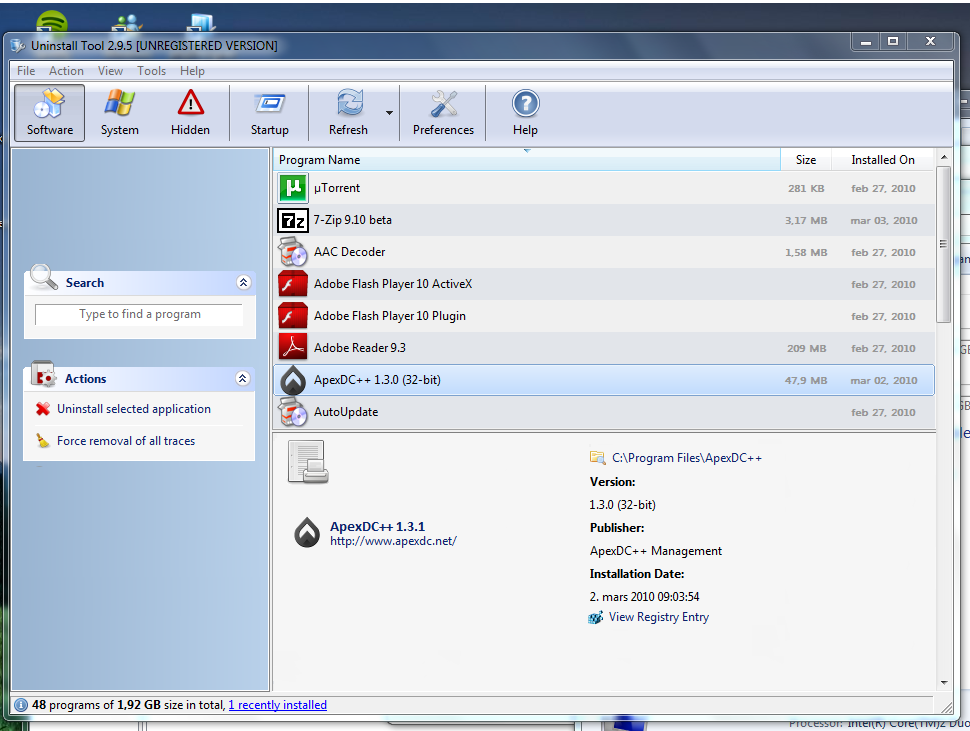Click the details pane scrollbar down arrow
Viewport: 970px width, 731px height.
click(944, 683)
